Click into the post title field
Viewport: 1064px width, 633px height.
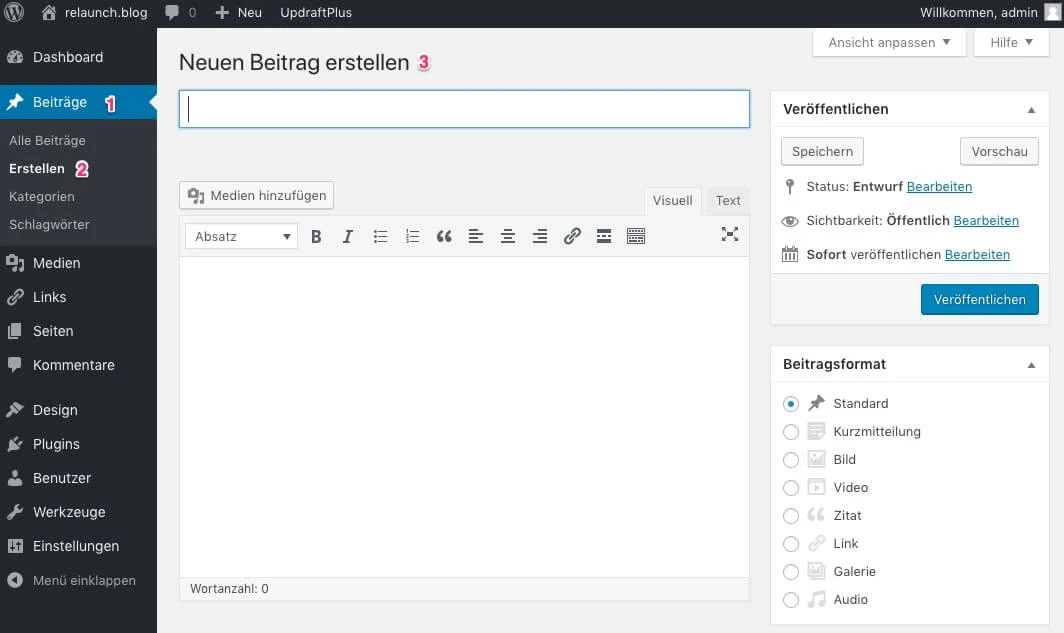[x=464, y=109]
